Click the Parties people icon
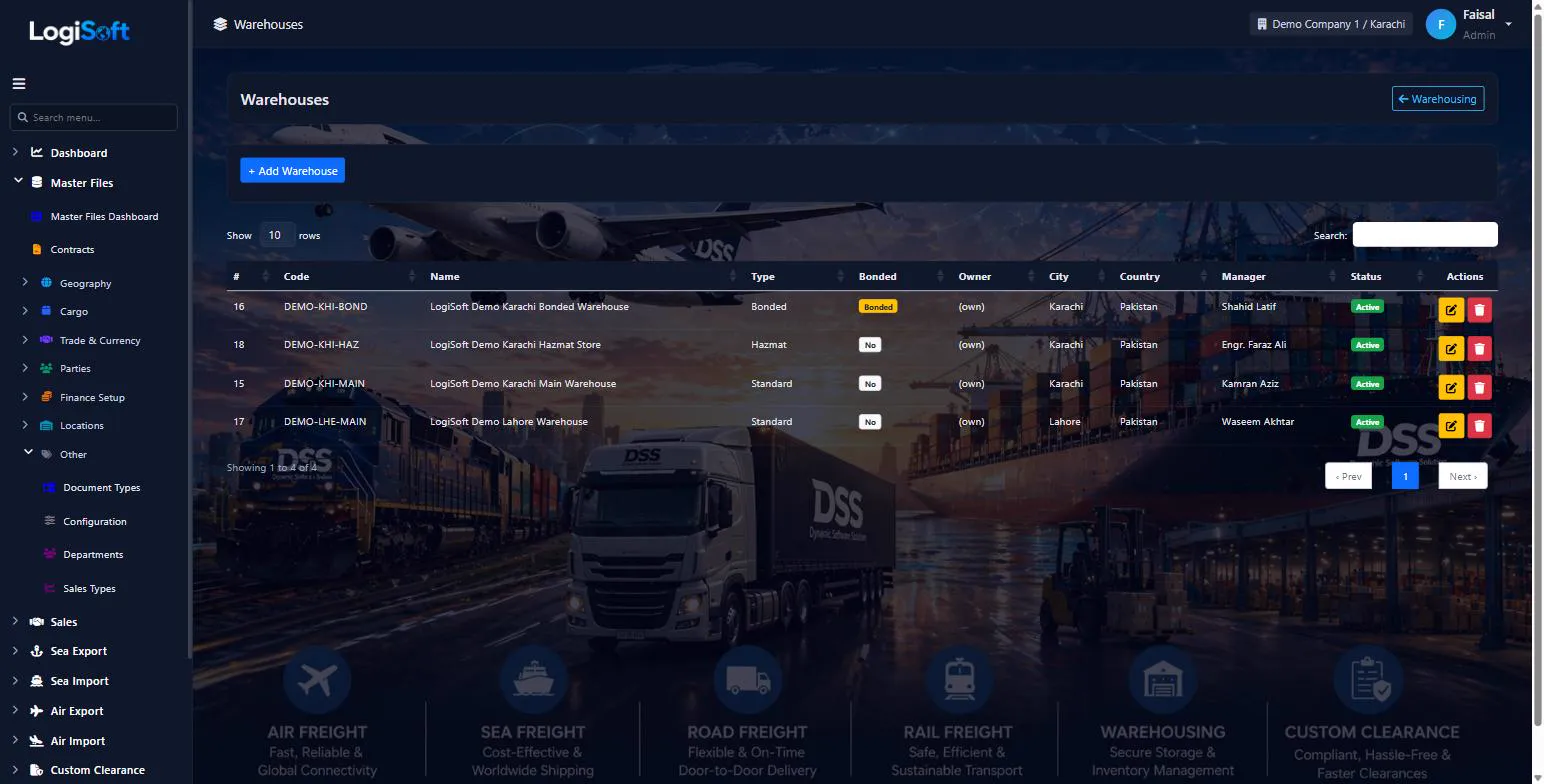 click(x=46, y=368)
